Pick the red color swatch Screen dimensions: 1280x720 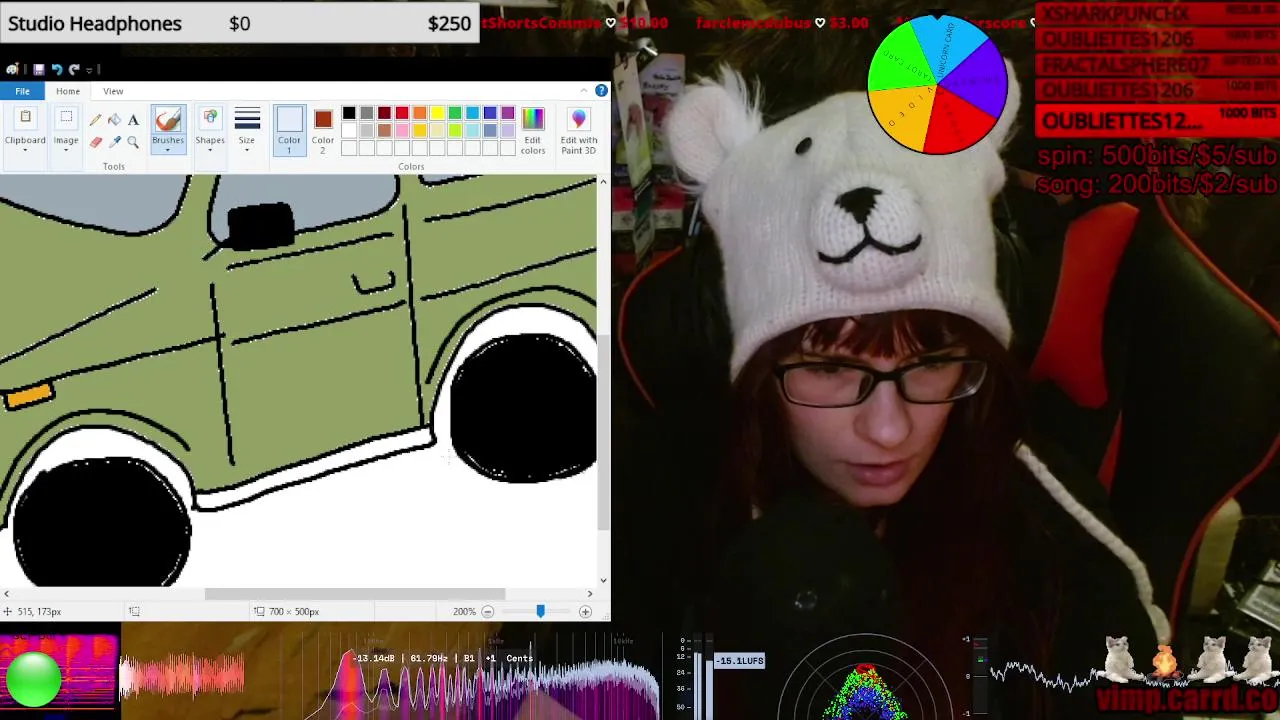pos(401,113)
